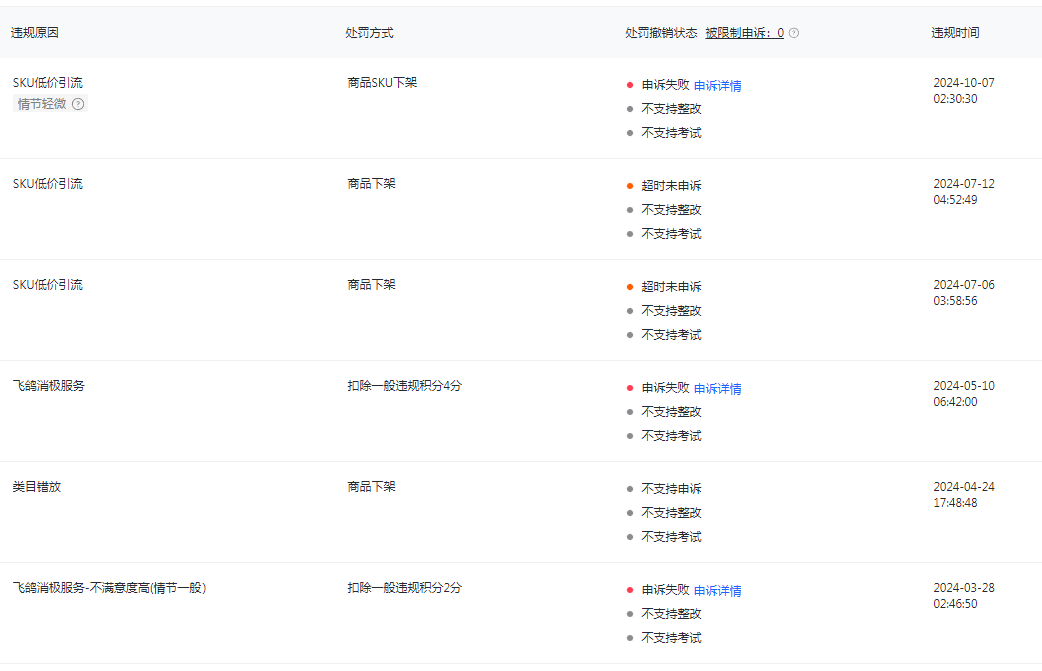The image size is (1042, 671).
Task: View 申诉详情 for the 2024-03-28 violation
Action: 717,591
